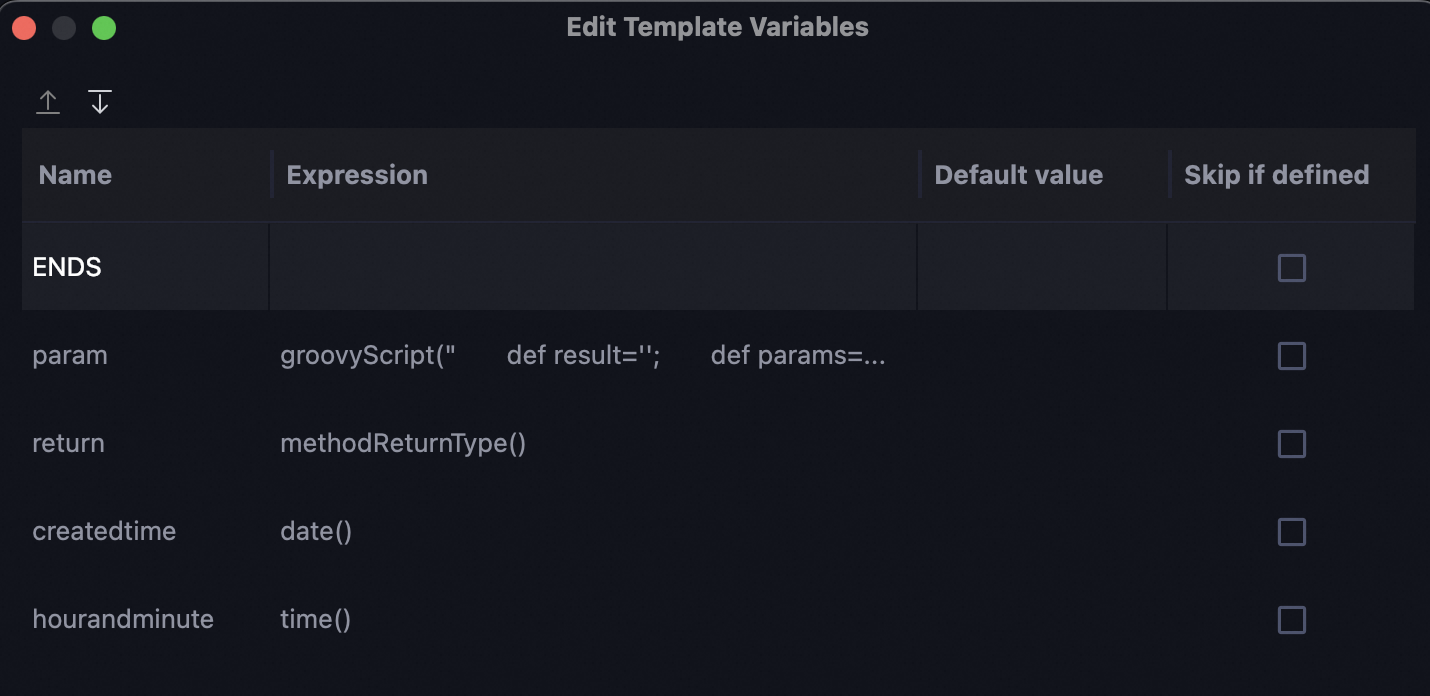Click the date() expression for createdtime

[316, 532]
